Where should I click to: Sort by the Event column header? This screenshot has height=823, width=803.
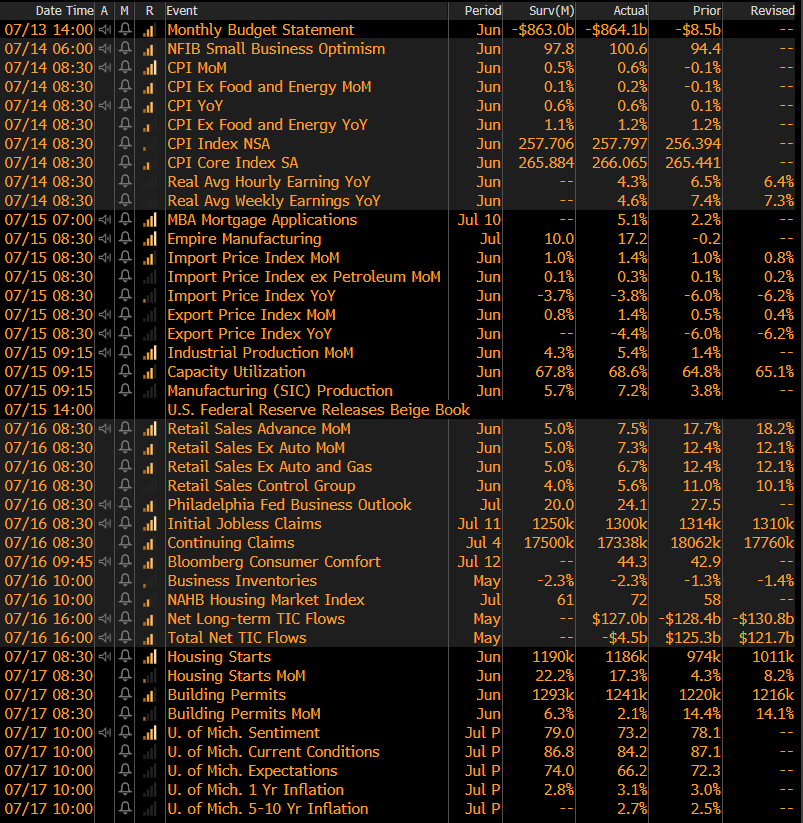182,10
